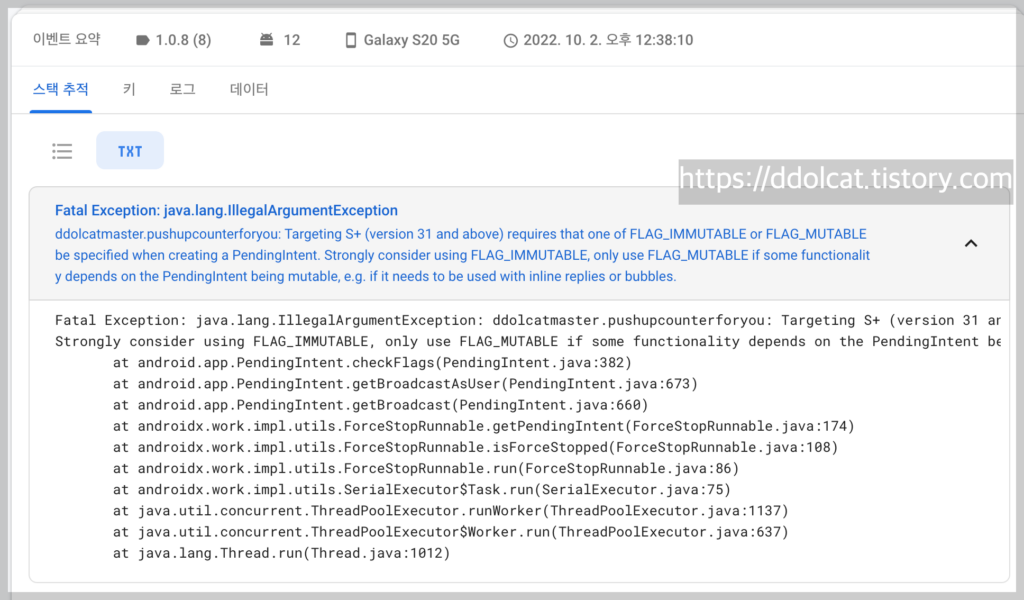Click the 이벤트 요약 label
The width and height of the screenshot is (1024, 600).
(x=67, y=40)
